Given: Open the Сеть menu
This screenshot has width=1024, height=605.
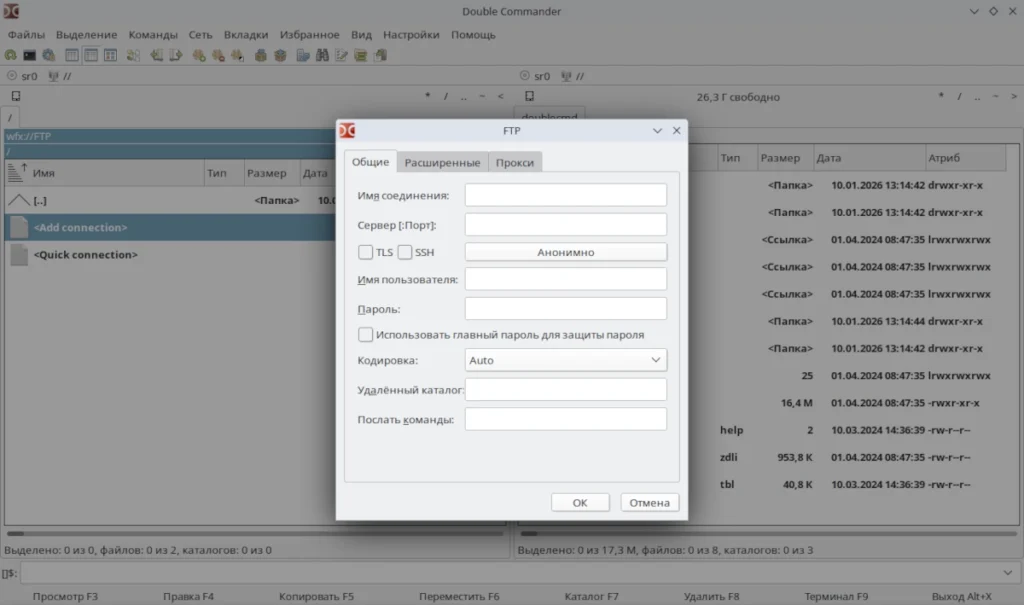Looking at the screenshot, I should [200, 35].
